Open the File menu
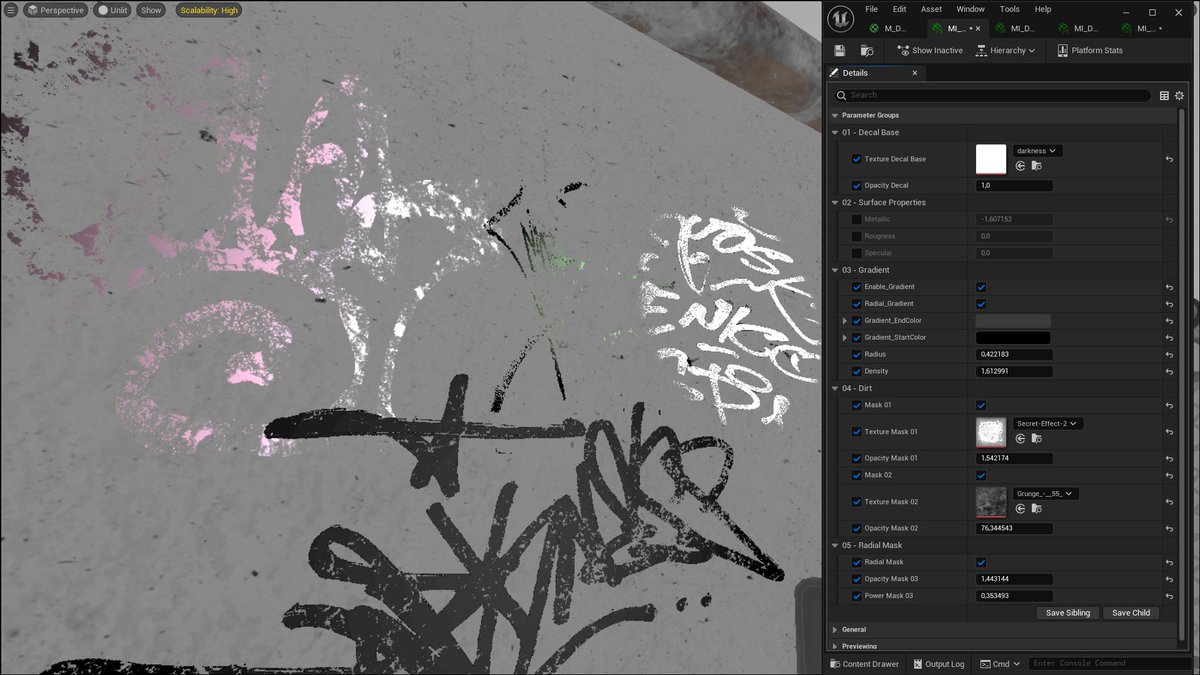The image size is (1200, 675). pyautogui.click(x=872, y=9)
